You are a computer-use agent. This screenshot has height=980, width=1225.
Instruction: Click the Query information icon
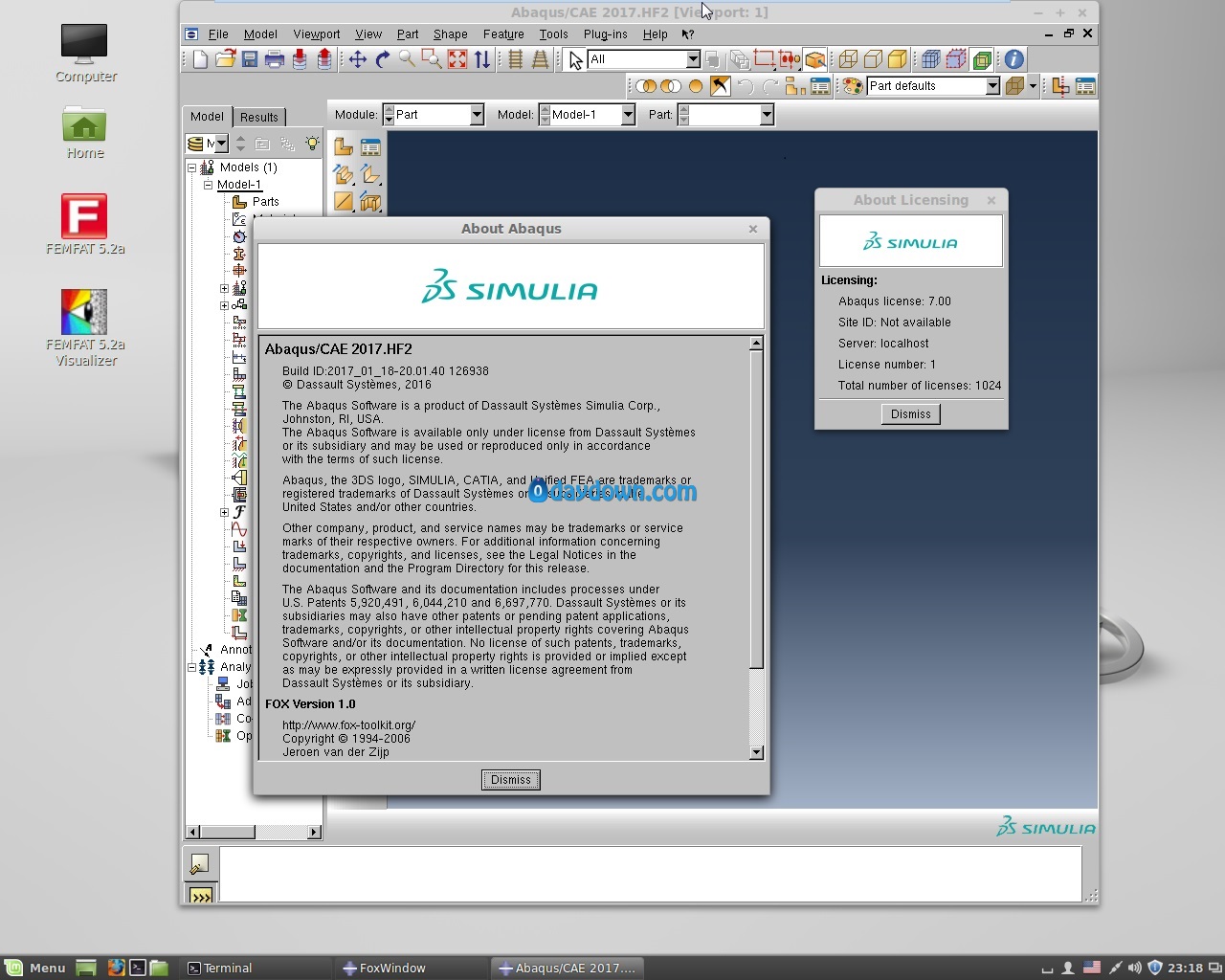1014,59
